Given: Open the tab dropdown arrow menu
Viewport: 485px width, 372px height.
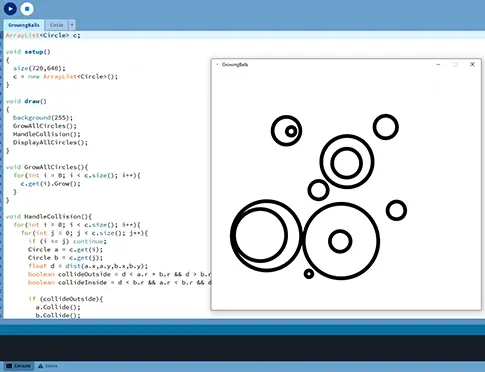Looking at the screenshot, I should 72,25.
